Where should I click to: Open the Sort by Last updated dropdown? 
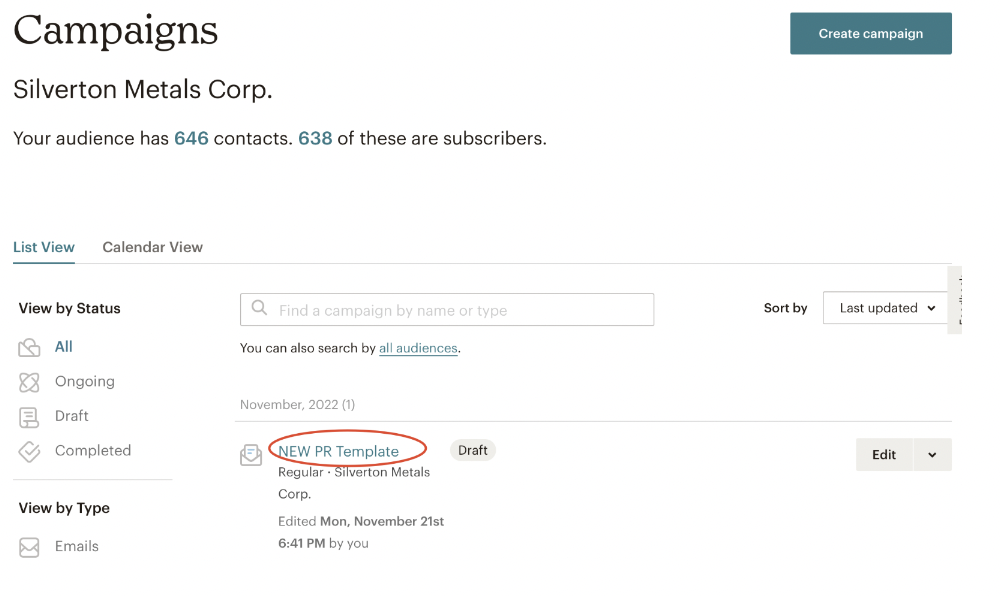click(886, 308)
